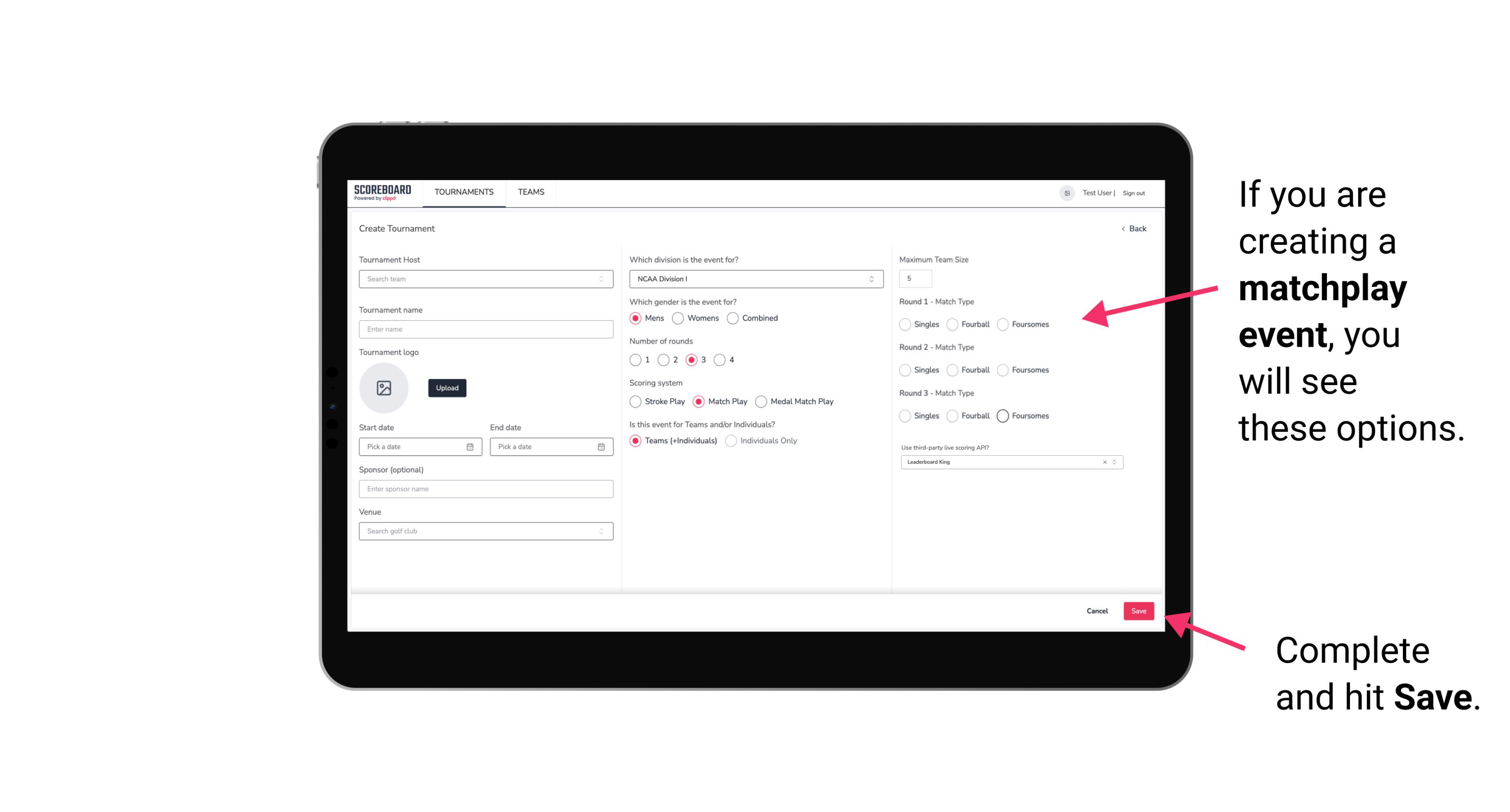Click the third-party API remove icon on Leaderboard King
Viewport: 1510px width, 812px height.
(1103, 463)
